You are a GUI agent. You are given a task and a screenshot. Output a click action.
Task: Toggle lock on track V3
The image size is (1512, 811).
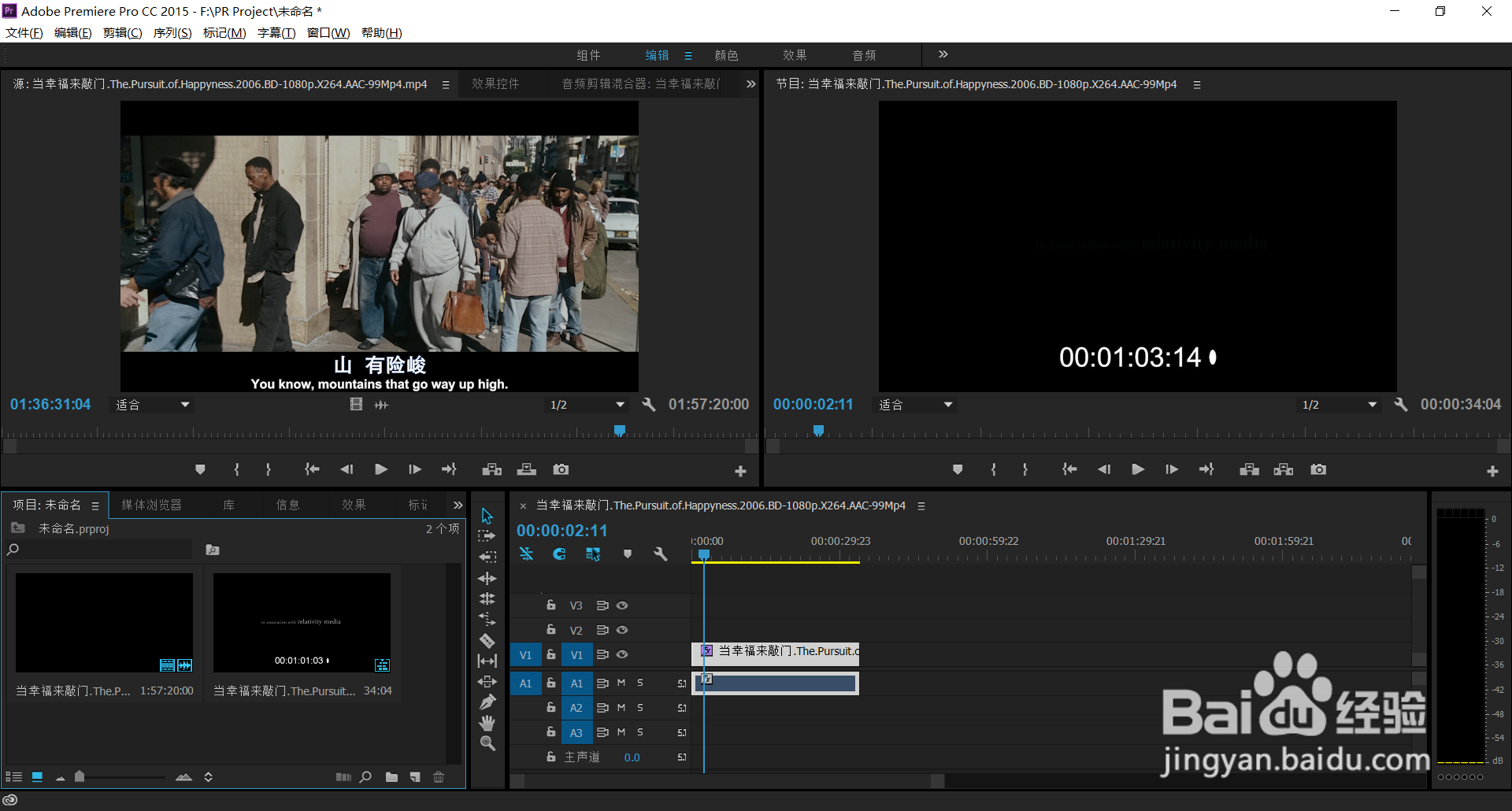[551, 605]
